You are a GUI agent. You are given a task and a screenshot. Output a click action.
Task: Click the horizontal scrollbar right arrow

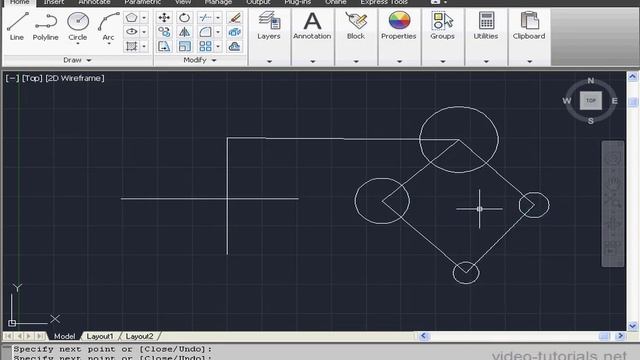[620, 336]
